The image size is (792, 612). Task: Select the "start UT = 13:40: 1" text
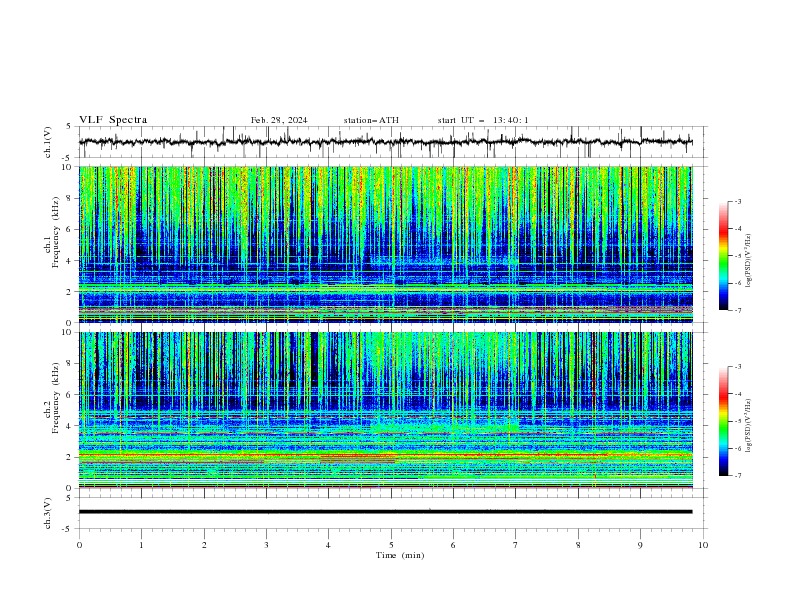tap(483, 120)
